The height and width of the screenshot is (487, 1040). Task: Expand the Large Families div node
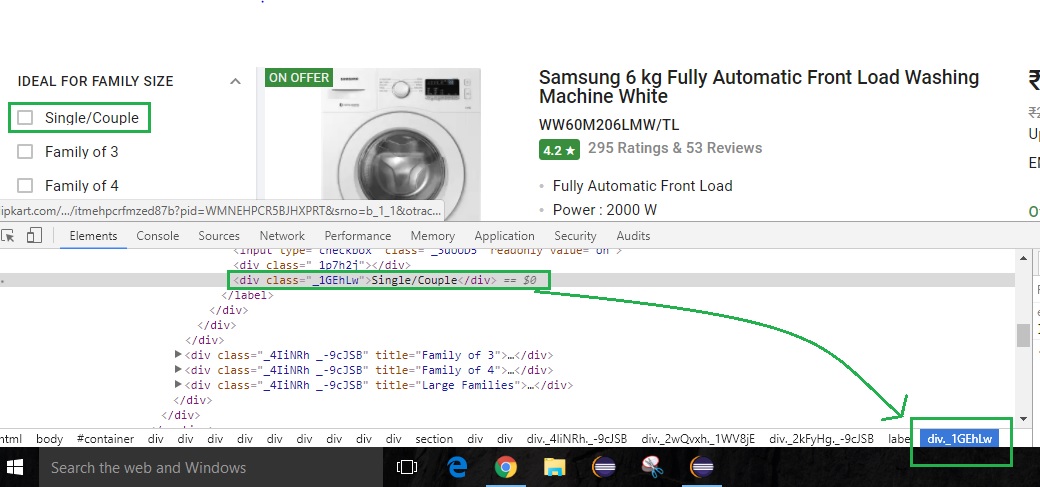coord(178,384)
